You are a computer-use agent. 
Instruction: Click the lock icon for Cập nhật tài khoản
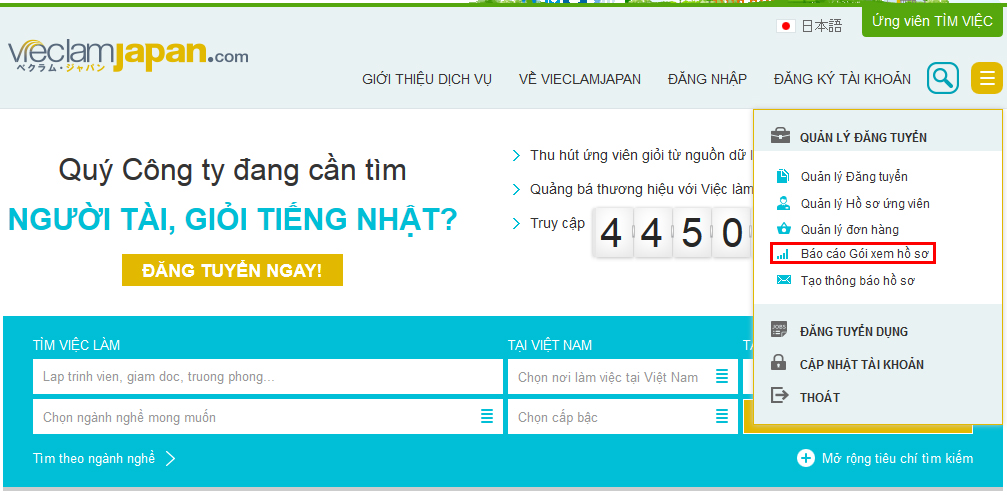(x=780, y=364)
